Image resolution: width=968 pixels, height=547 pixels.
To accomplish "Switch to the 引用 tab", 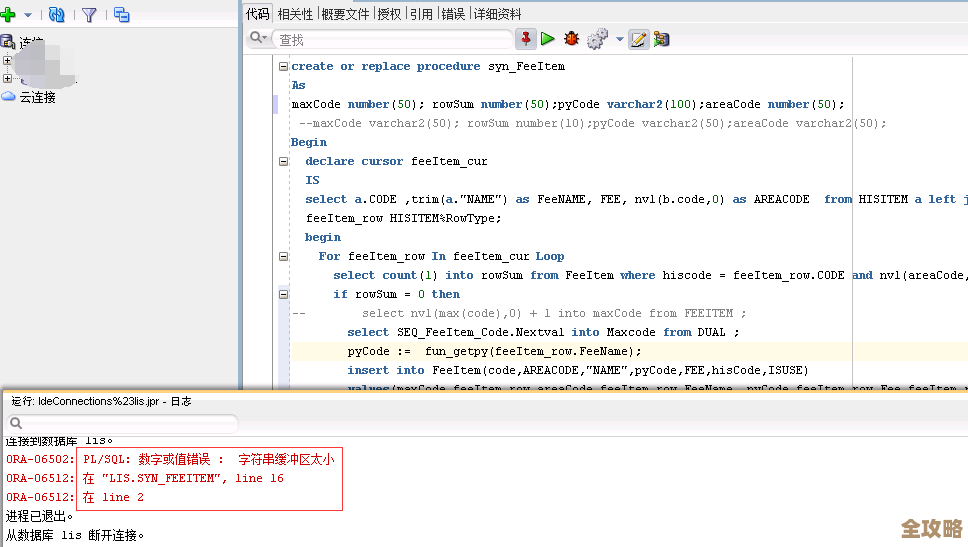I will pos(421,14).
